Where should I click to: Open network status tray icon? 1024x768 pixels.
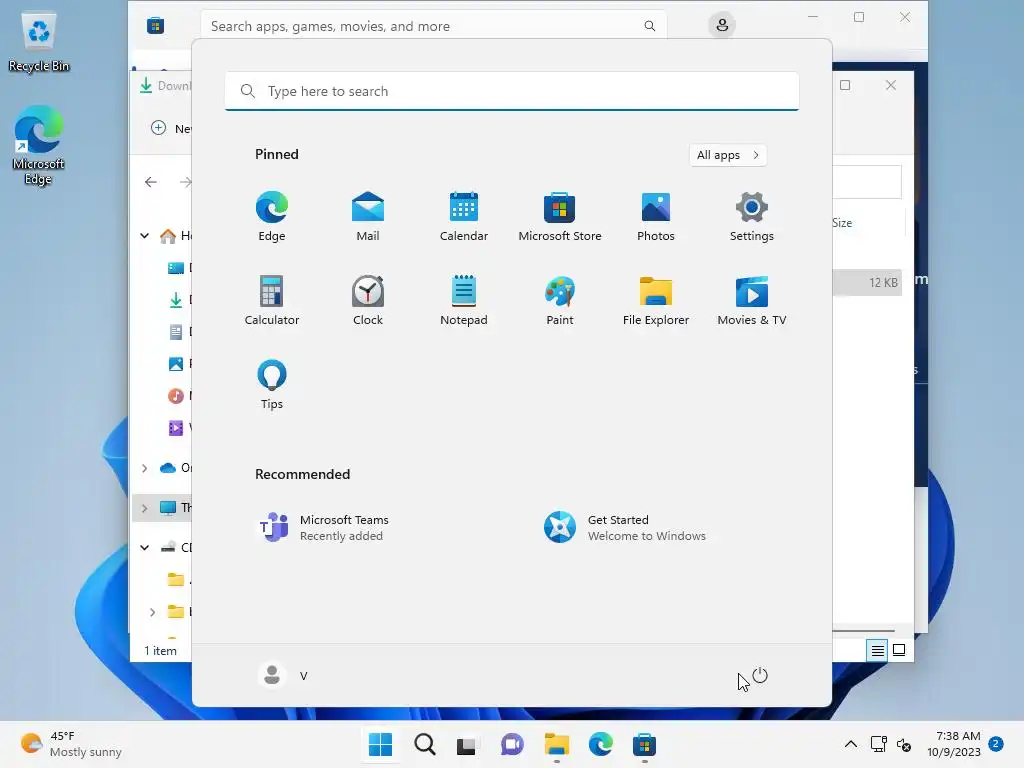coord(878,744)
